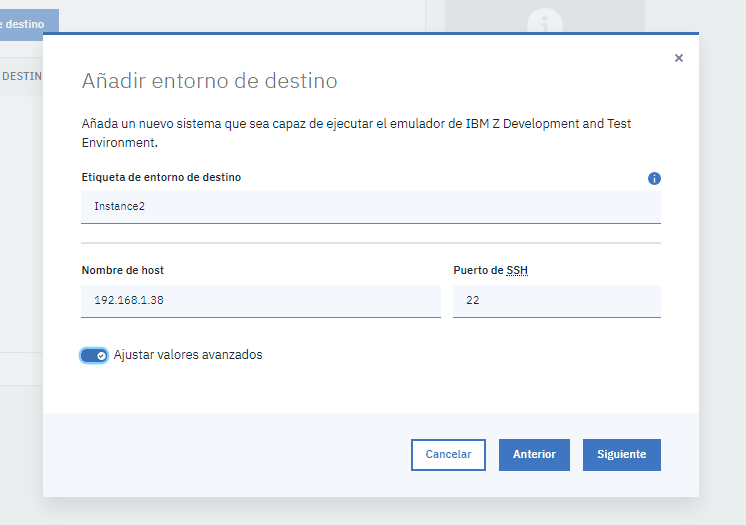This screenshot has width=746, height=525.
Task: Click the grey info circle behind dialog
Action: point(545,22)
